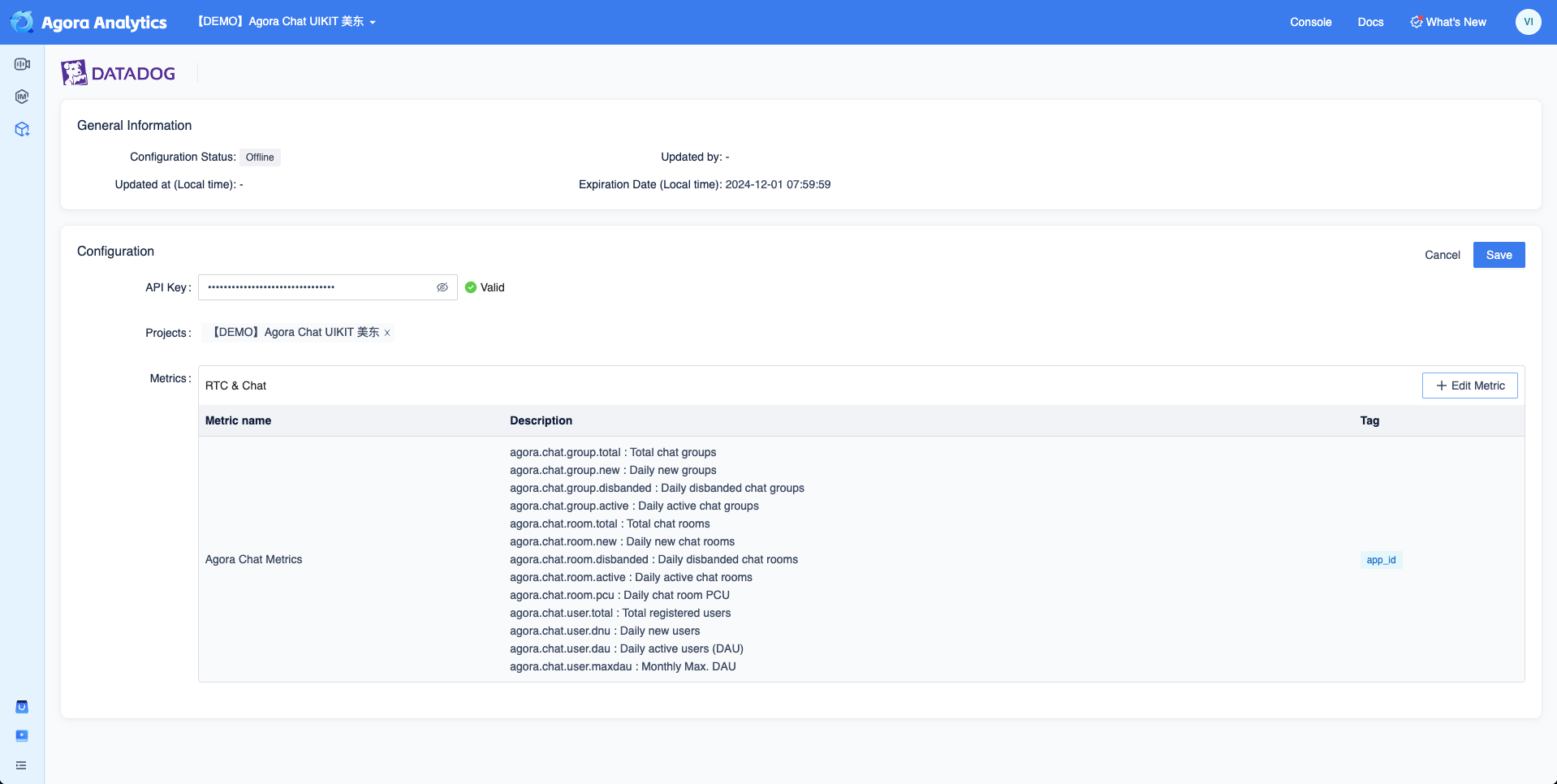Click the API Key input field
Image resolution: width=1557 pixels, height=784 pixels.
[327, 287]
